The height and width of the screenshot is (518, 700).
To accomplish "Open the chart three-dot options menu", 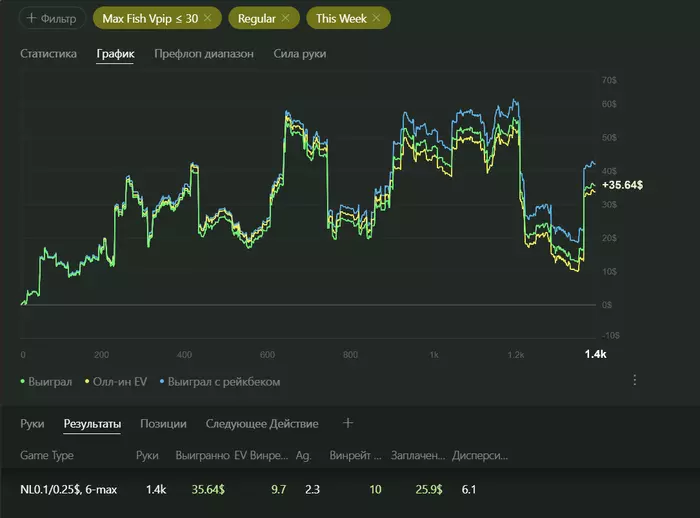I will [x=634, y=380].
